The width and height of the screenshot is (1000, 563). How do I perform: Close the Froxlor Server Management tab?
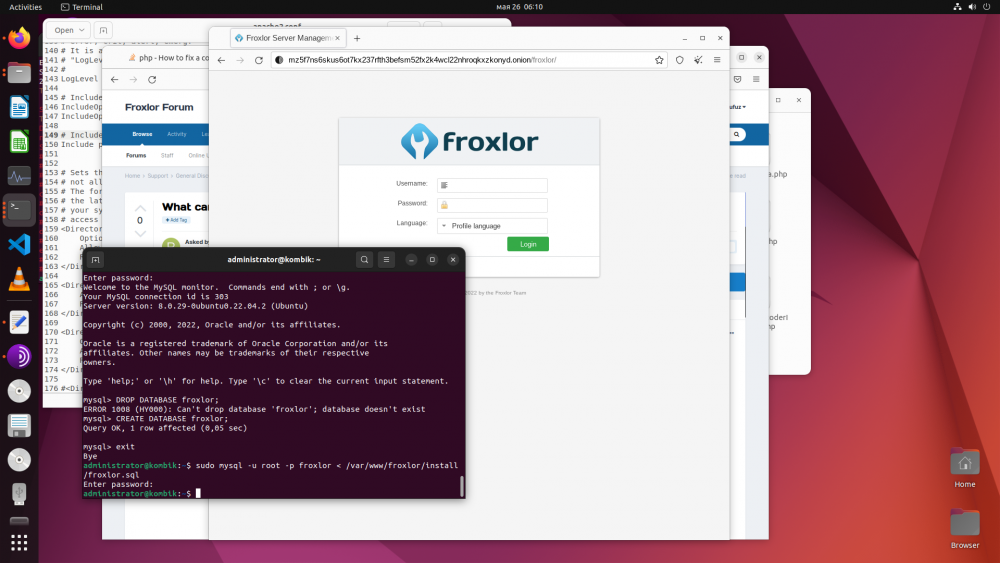pyautogui.click(x=337, y=38)
